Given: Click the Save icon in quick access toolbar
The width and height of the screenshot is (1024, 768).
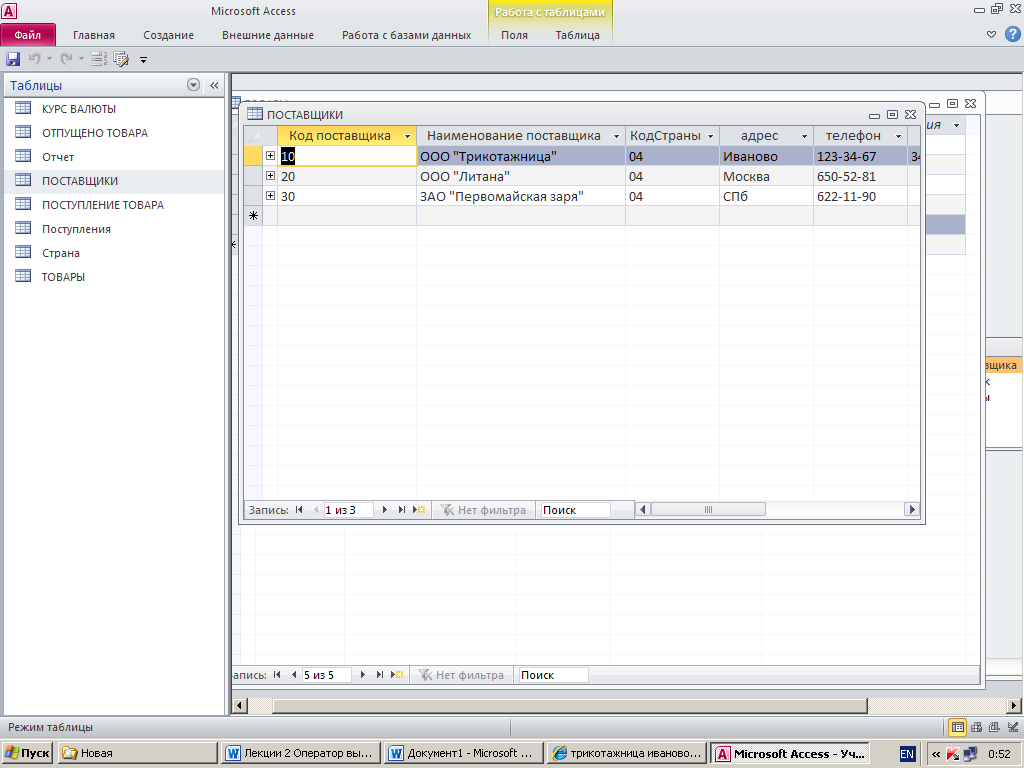Looking at the screenshot, I should (13, 59).
